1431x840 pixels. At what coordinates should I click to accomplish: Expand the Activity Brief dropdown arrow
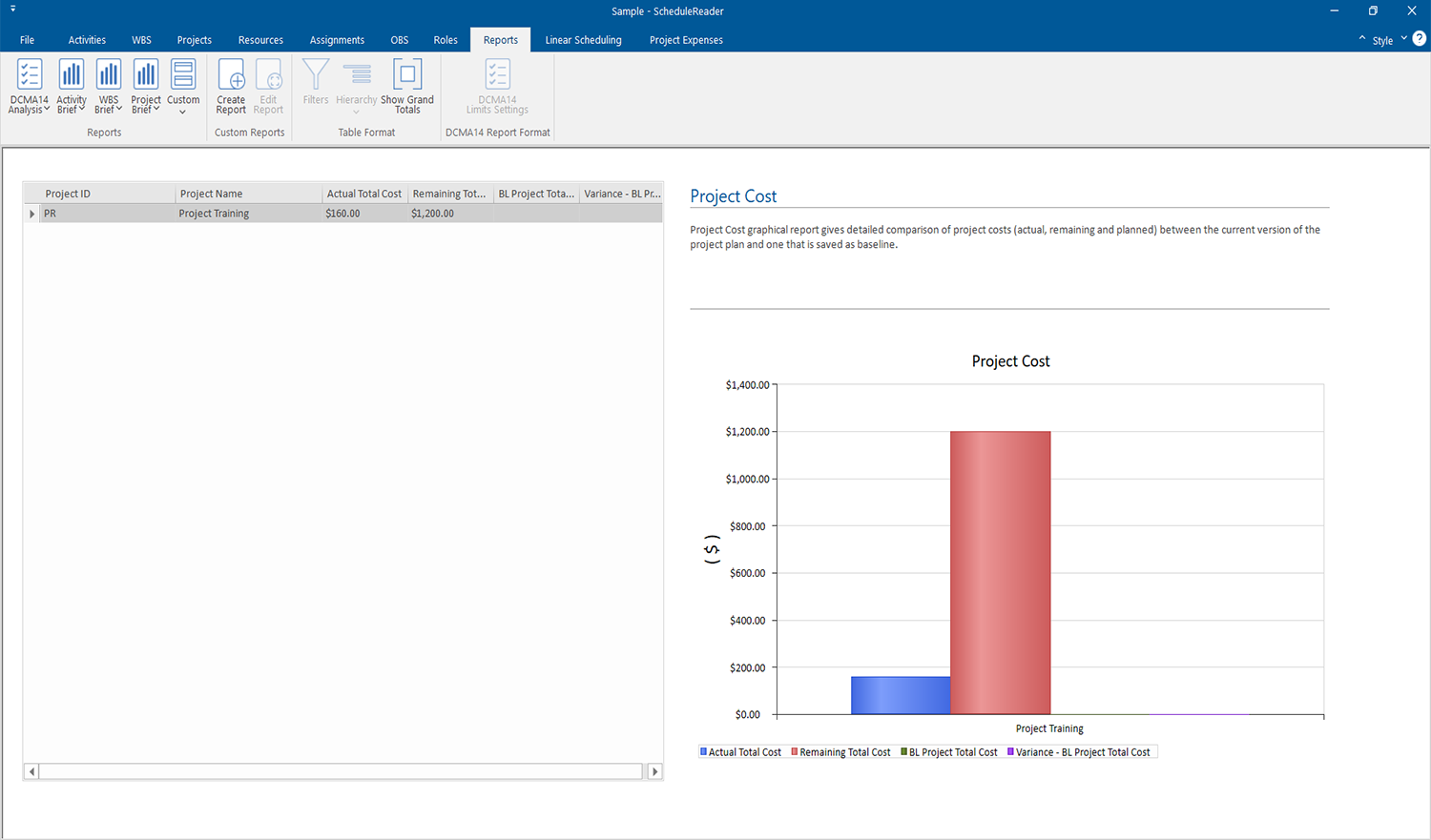(84, 110)
